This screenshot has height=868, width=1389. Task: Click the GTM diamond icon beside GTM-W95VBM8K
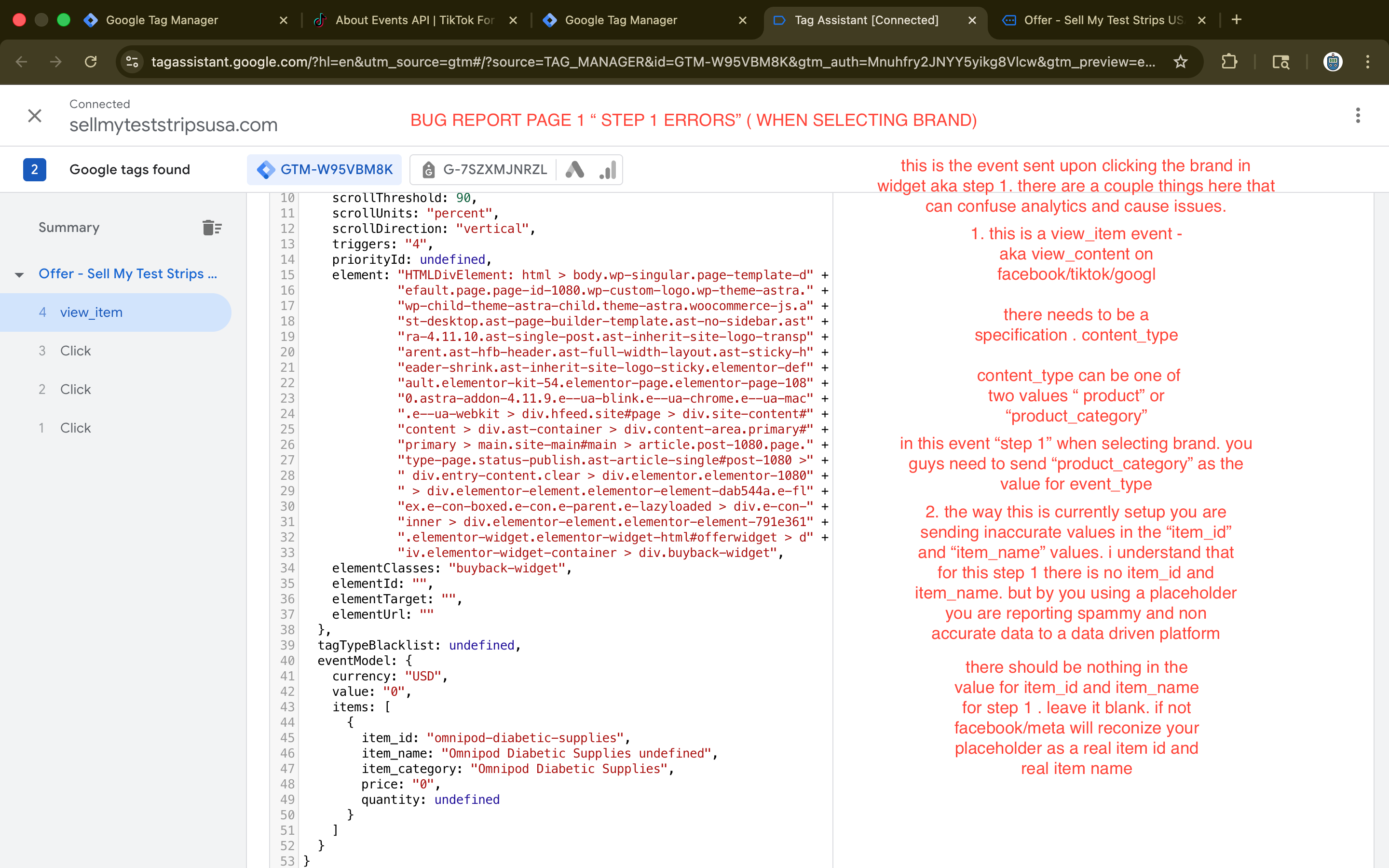point(265,170)
